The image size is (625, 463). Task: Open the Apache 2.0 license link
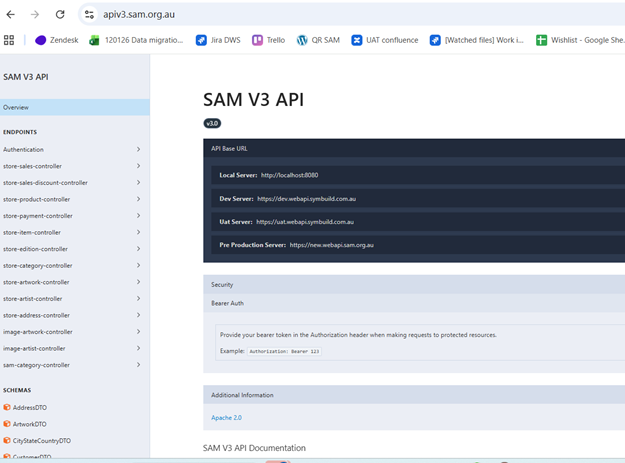pyautogui.click(x=226, y=417)
